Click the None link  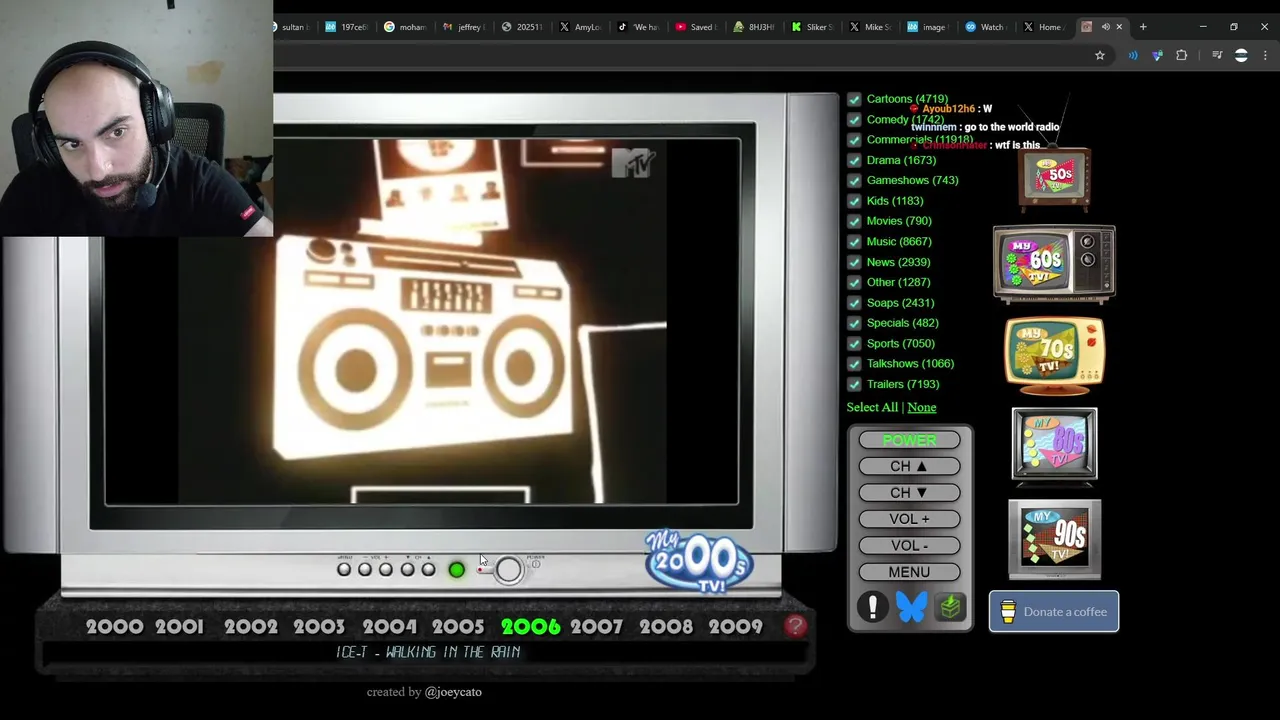coord(922,407)
